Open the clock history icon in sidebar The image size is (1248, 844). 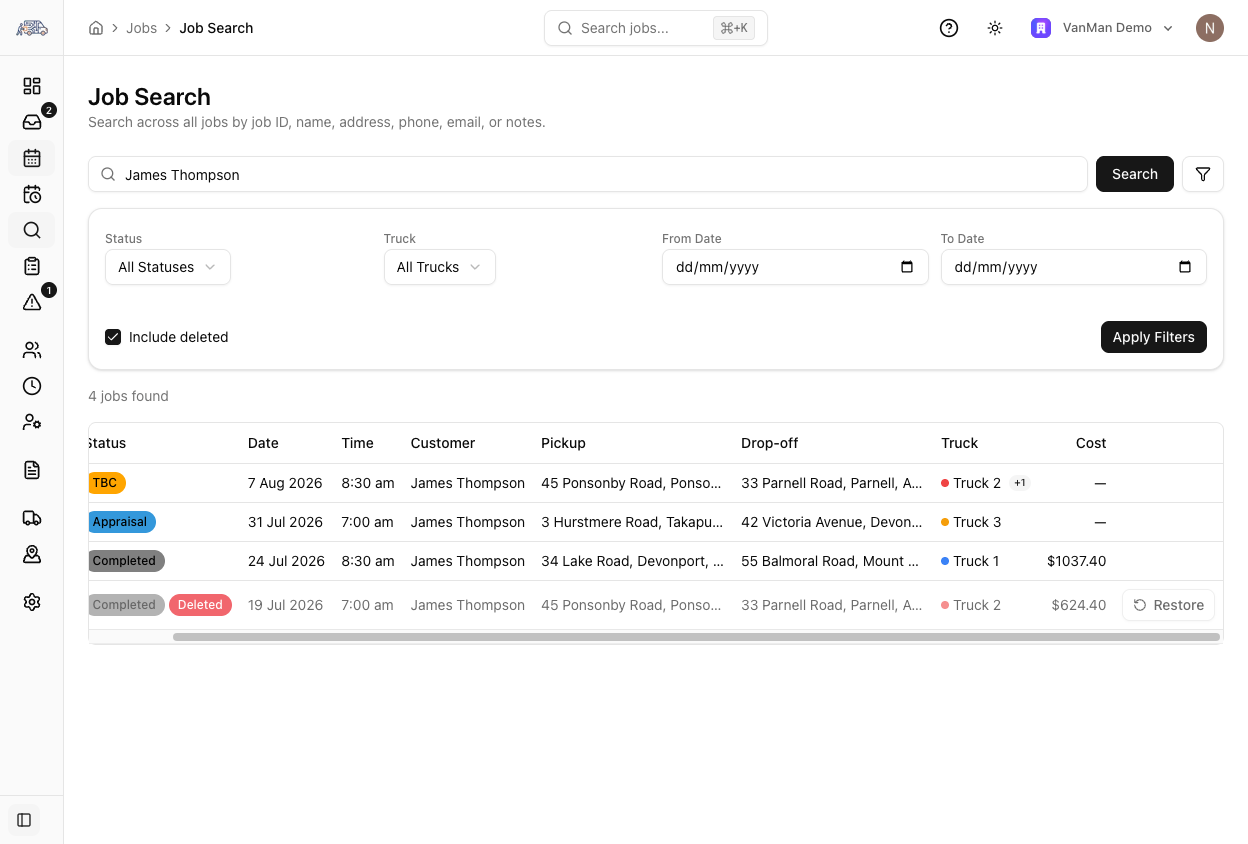32,386
